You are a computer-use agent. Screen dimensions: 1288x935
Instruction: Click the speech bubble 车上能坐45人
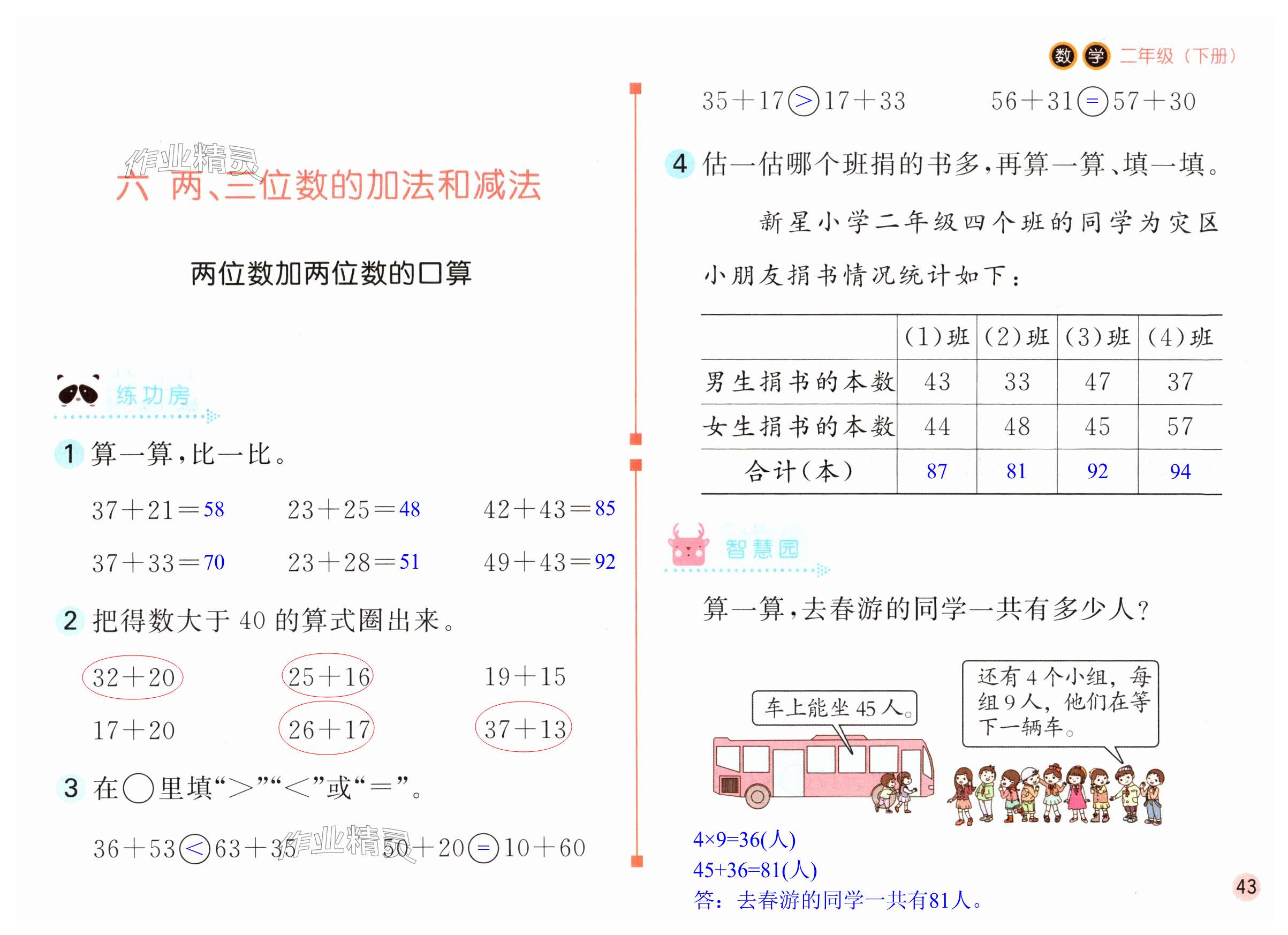coord(834,708)
